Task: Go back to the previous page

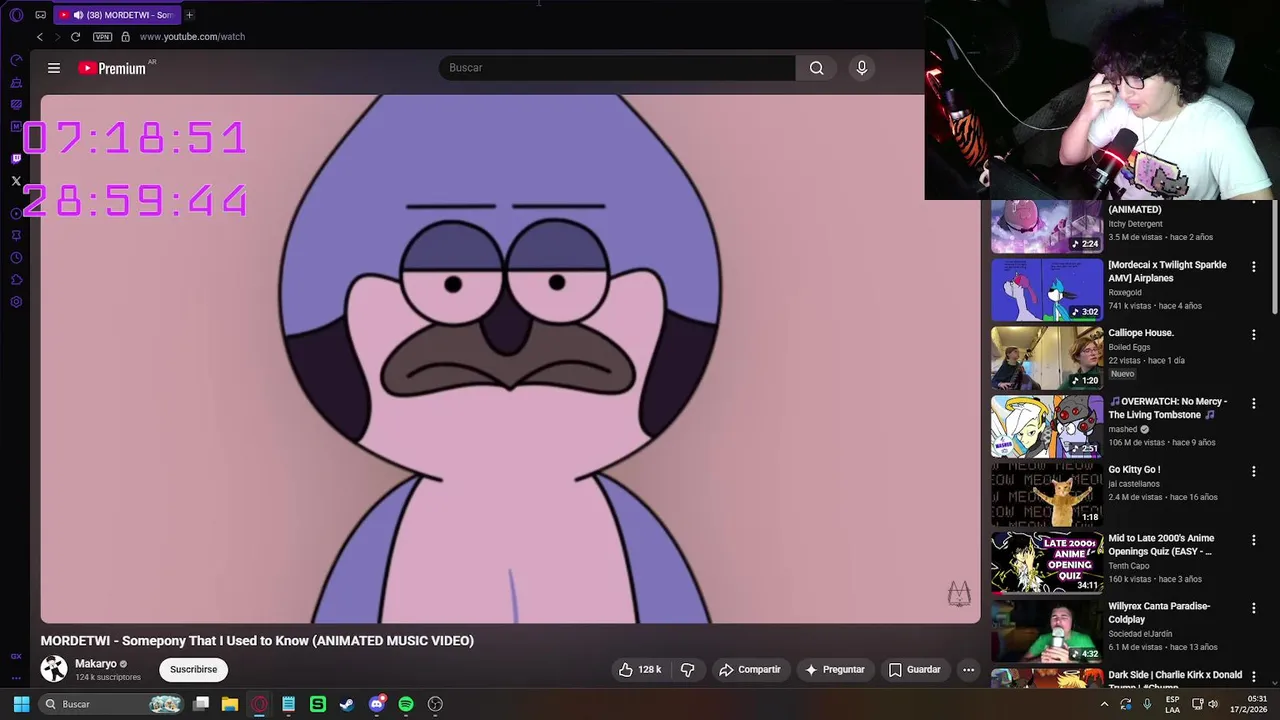Action: (40, 37)
